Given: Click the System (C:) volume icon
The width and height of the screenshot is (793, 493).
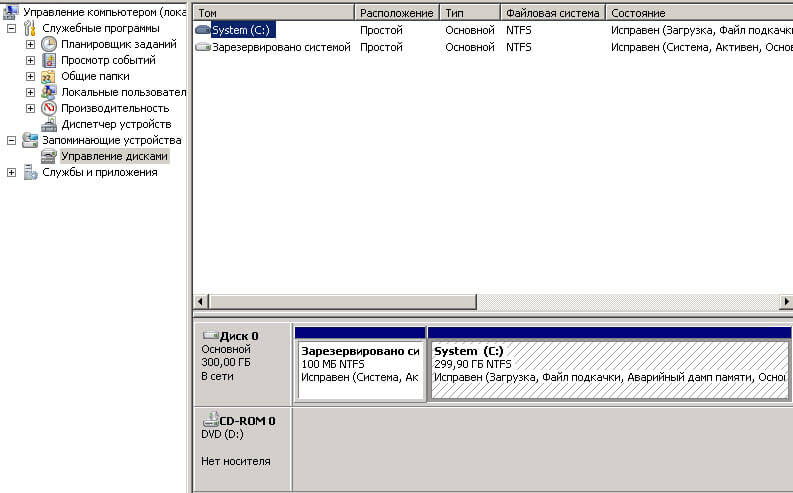Looking at the screenshot, I should coord(203,30).
